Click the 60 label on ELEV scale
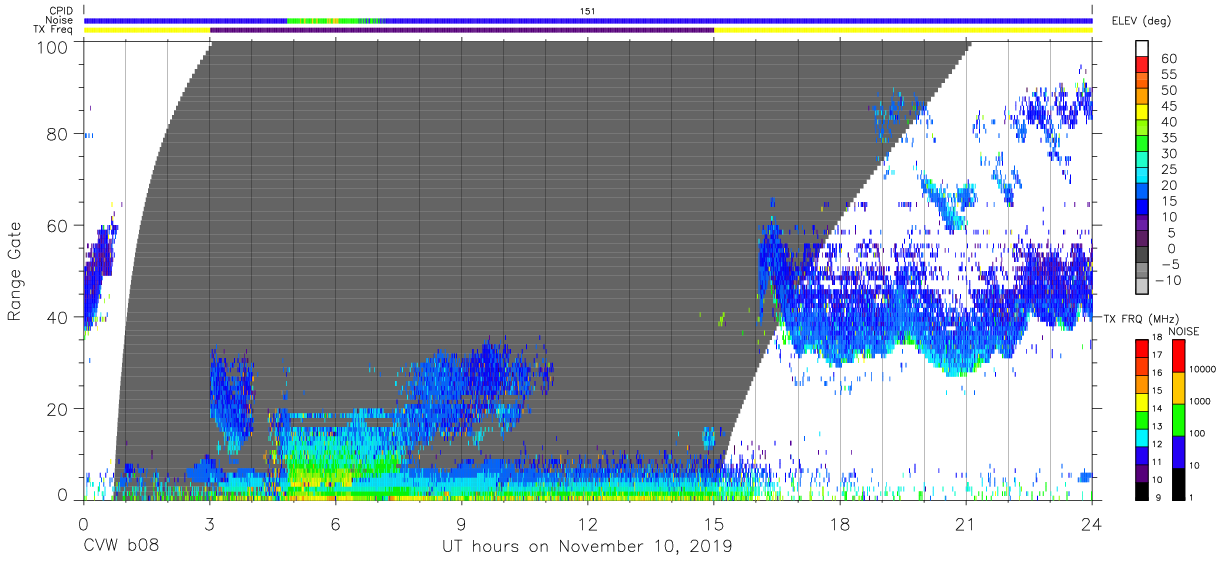Screen dimensions: 1228x567 pyautogui.click(x=1168, y=58)
